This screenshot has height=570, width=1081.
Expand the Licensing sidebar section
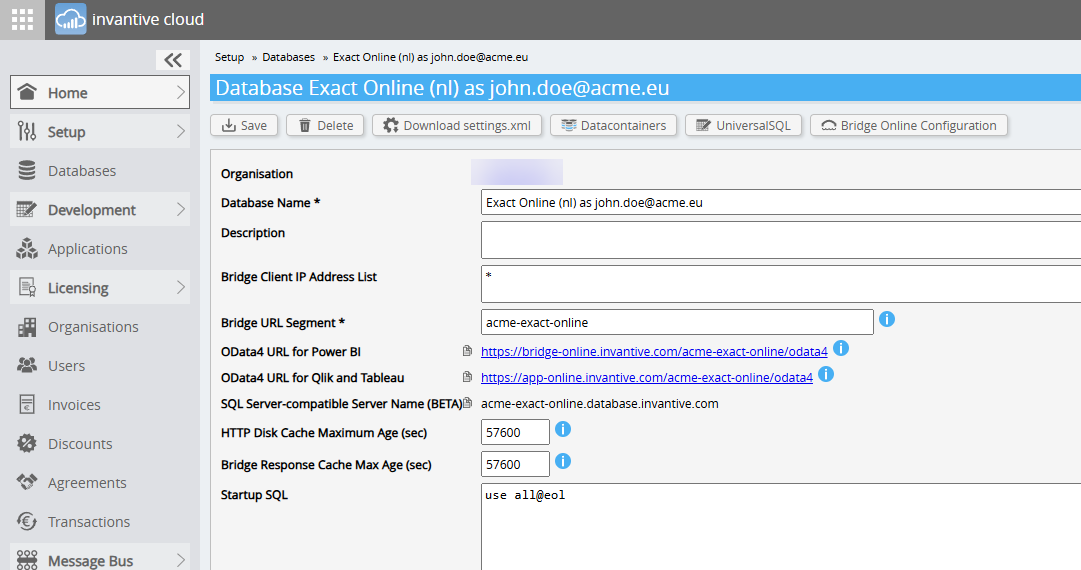coord(100,288)
